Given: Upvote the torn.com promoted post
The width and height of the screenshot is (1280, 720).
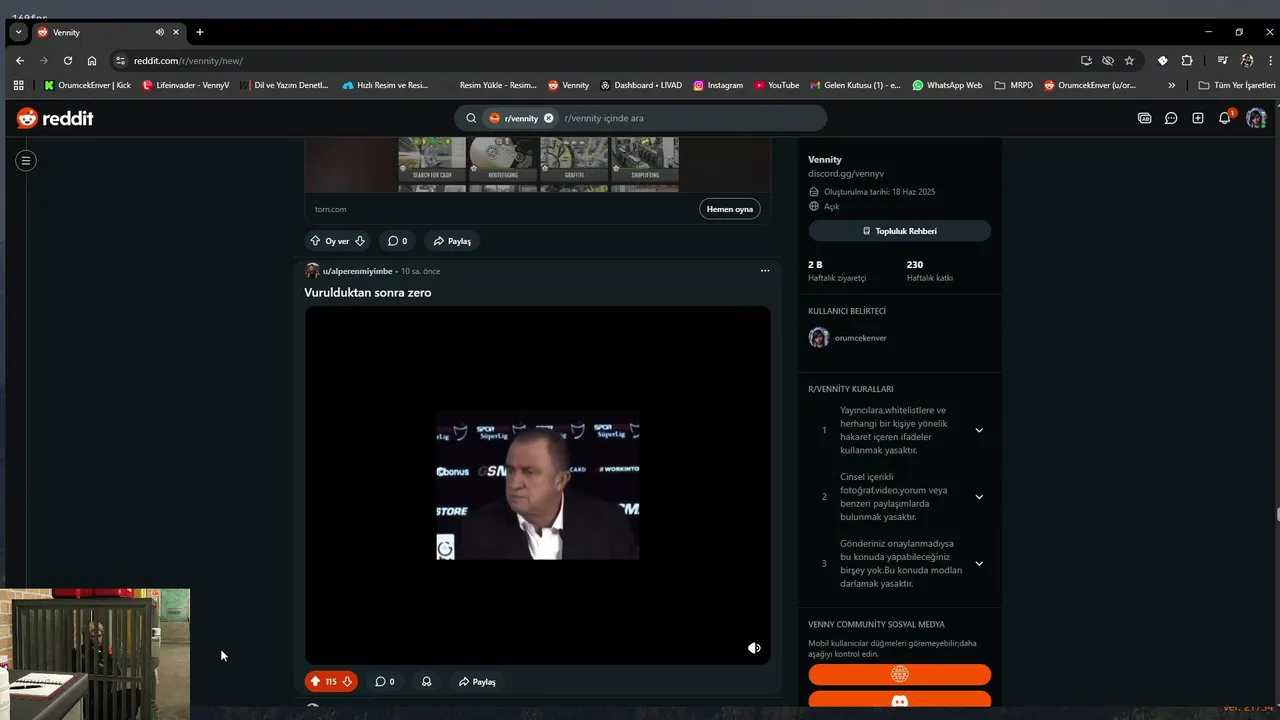Looking at the screenshot, I should pos(315,241).
